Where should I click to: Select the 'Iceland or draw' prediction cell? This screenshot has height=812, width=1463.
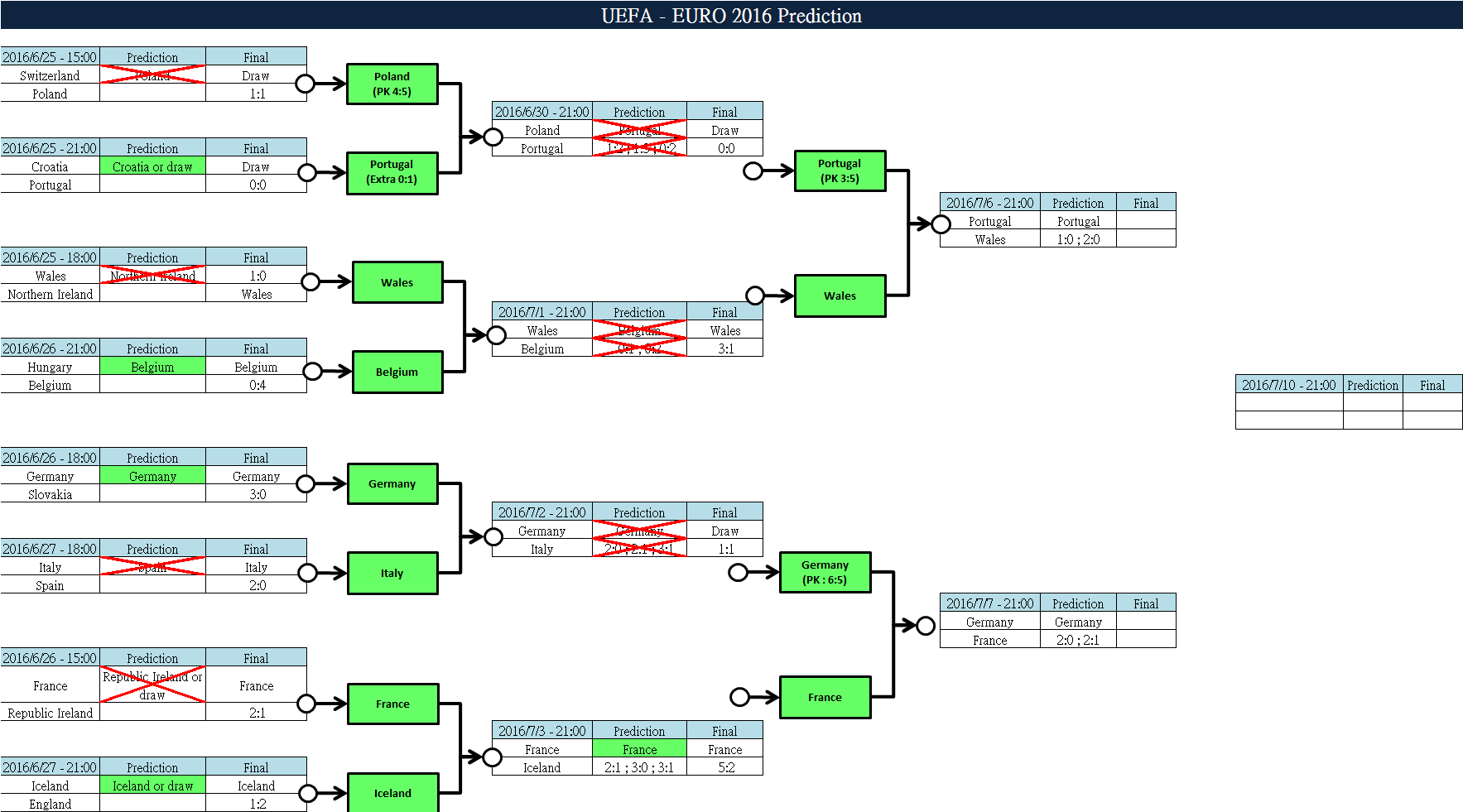152,786
